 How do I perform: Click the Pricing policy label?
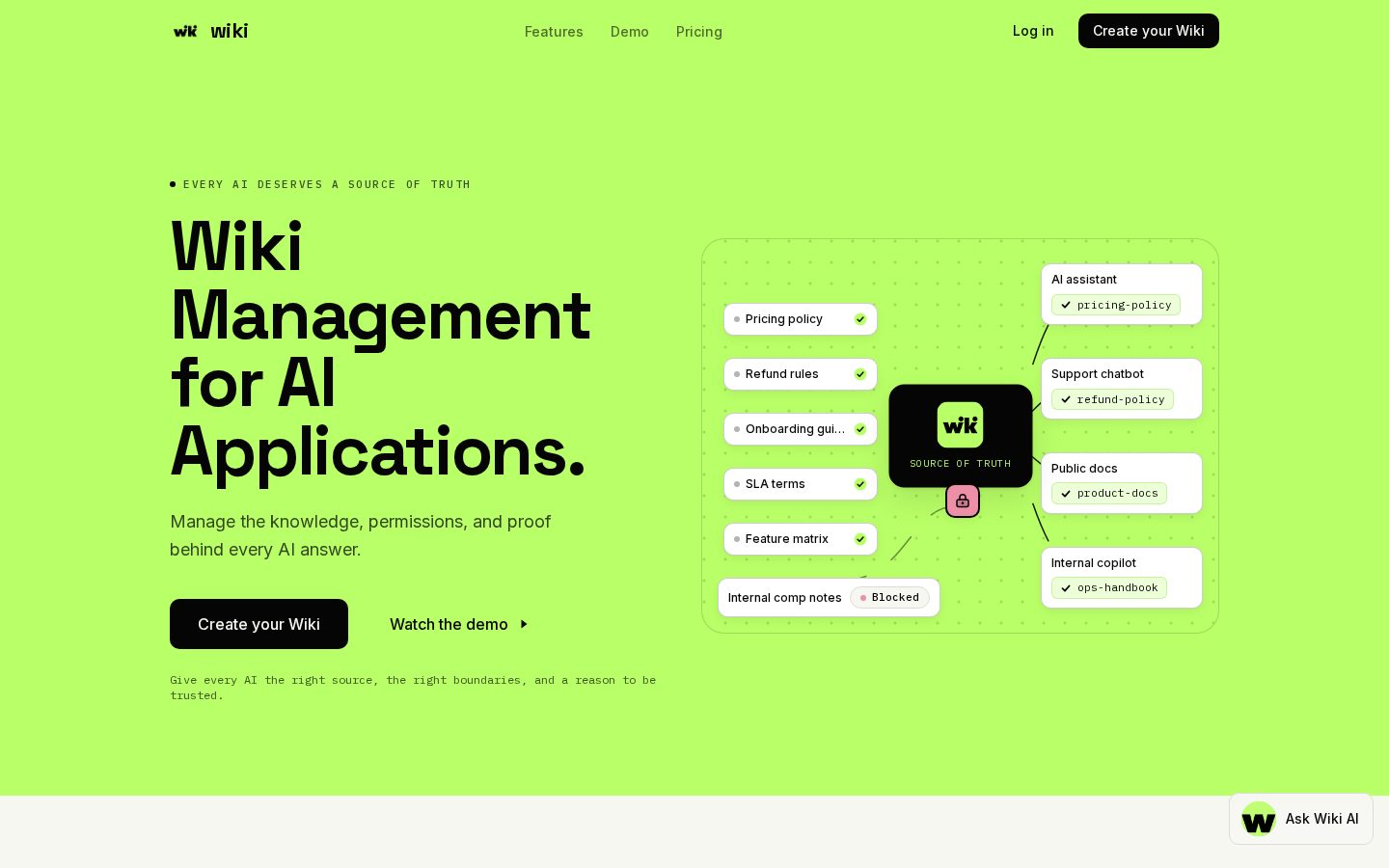(x=784, y=319)
